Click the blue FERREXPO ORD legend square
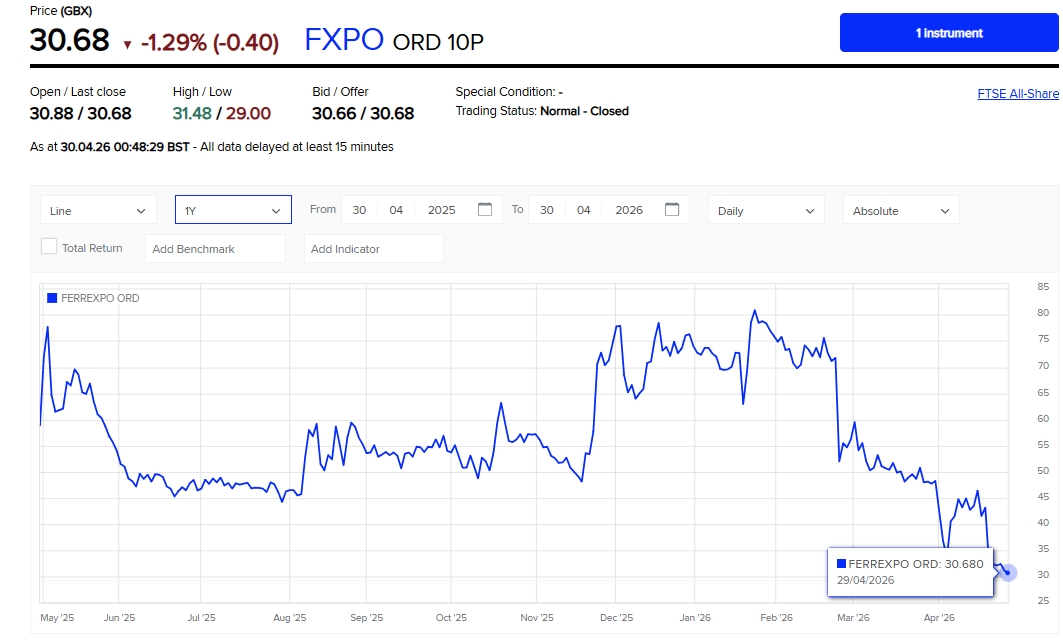This screenshot has width=1063, height=640. (52, 298)
